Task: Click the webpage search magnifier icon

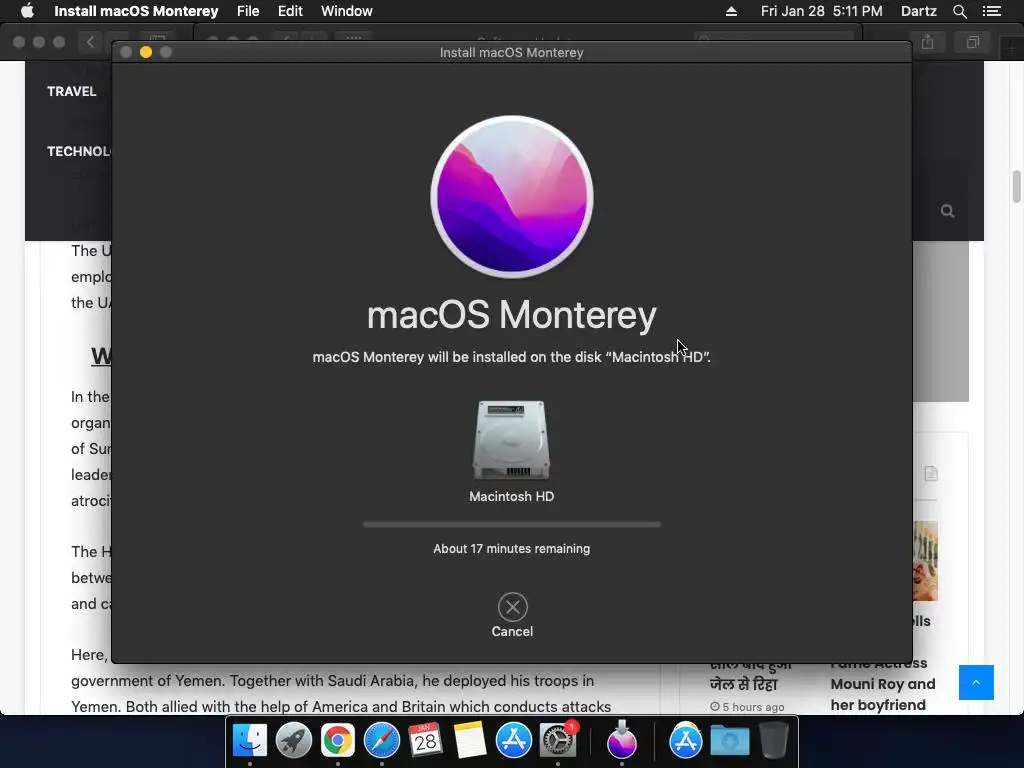Action: click(948, 211)
